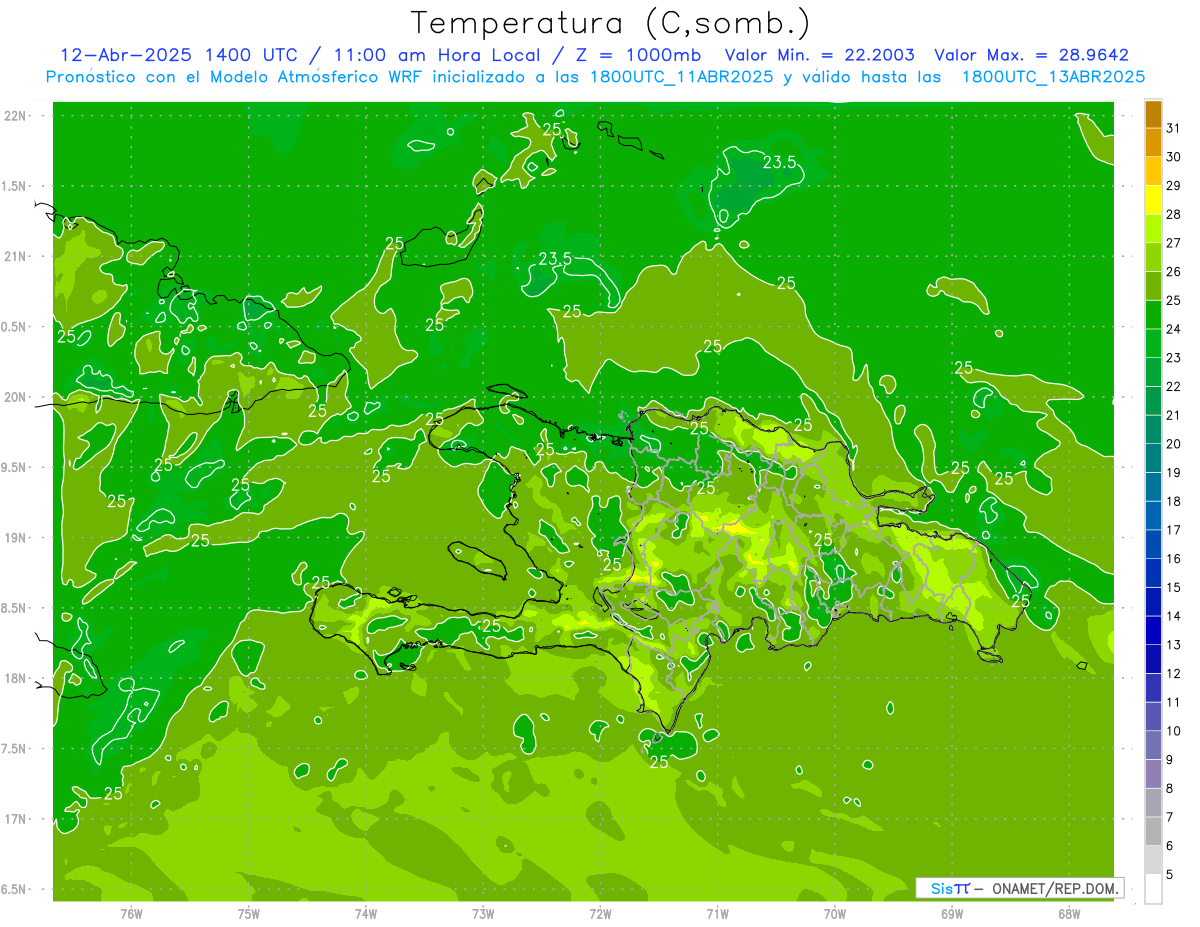Click the '19N' latitude axis label
This screenshot has width=1200, height=927.
click(x=14, y=538)
